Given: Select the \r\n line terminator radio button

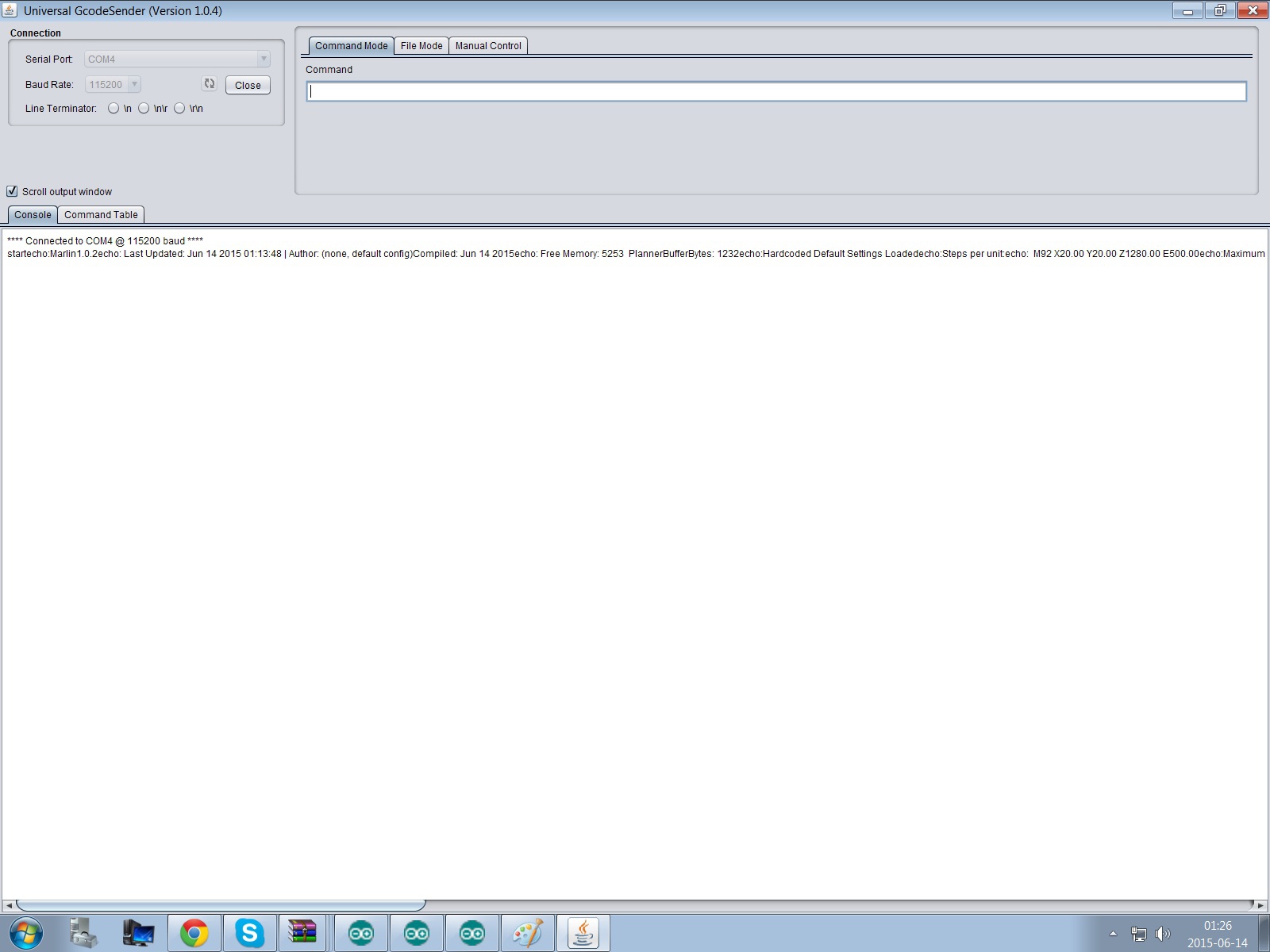Looking at the screenshot, I should [179, 108].
